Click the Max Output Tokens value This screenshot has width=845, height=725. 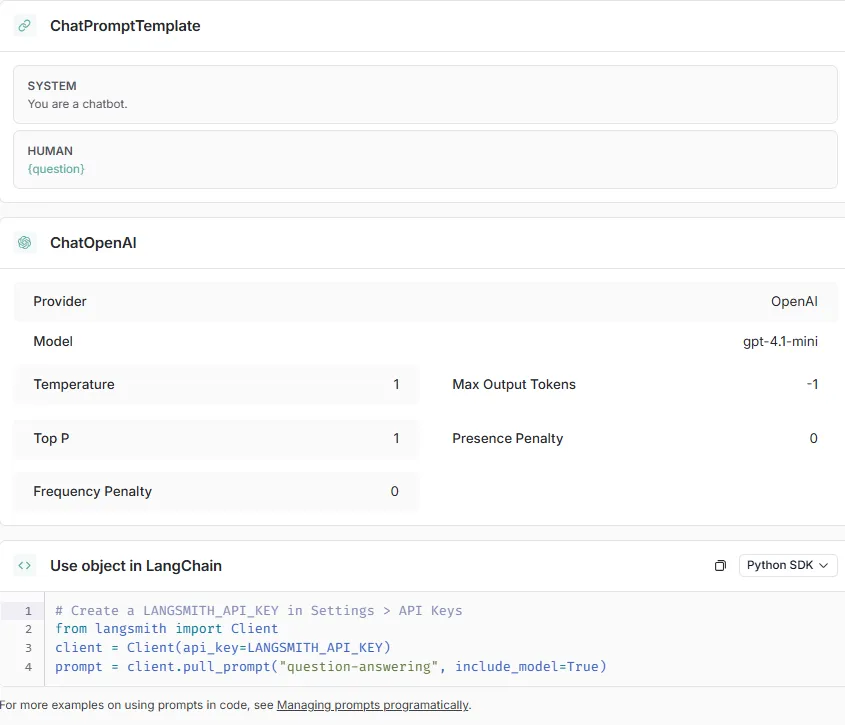click(x=812, y=384)
